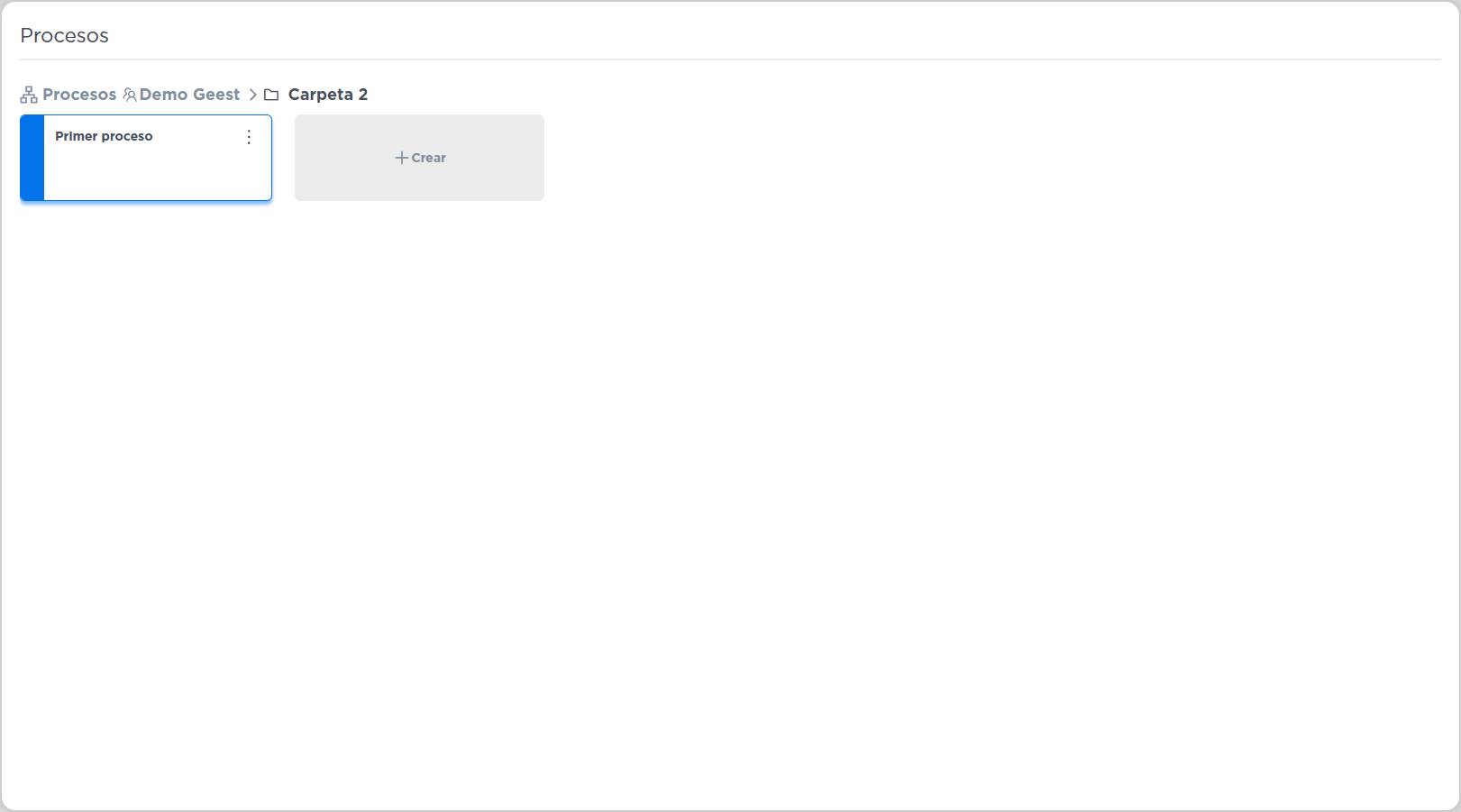The image size is (1461, 812).
Task: Navigate to the Demo Geest breadcrumb
Action: pyautogui.click(x=189, y=95)
